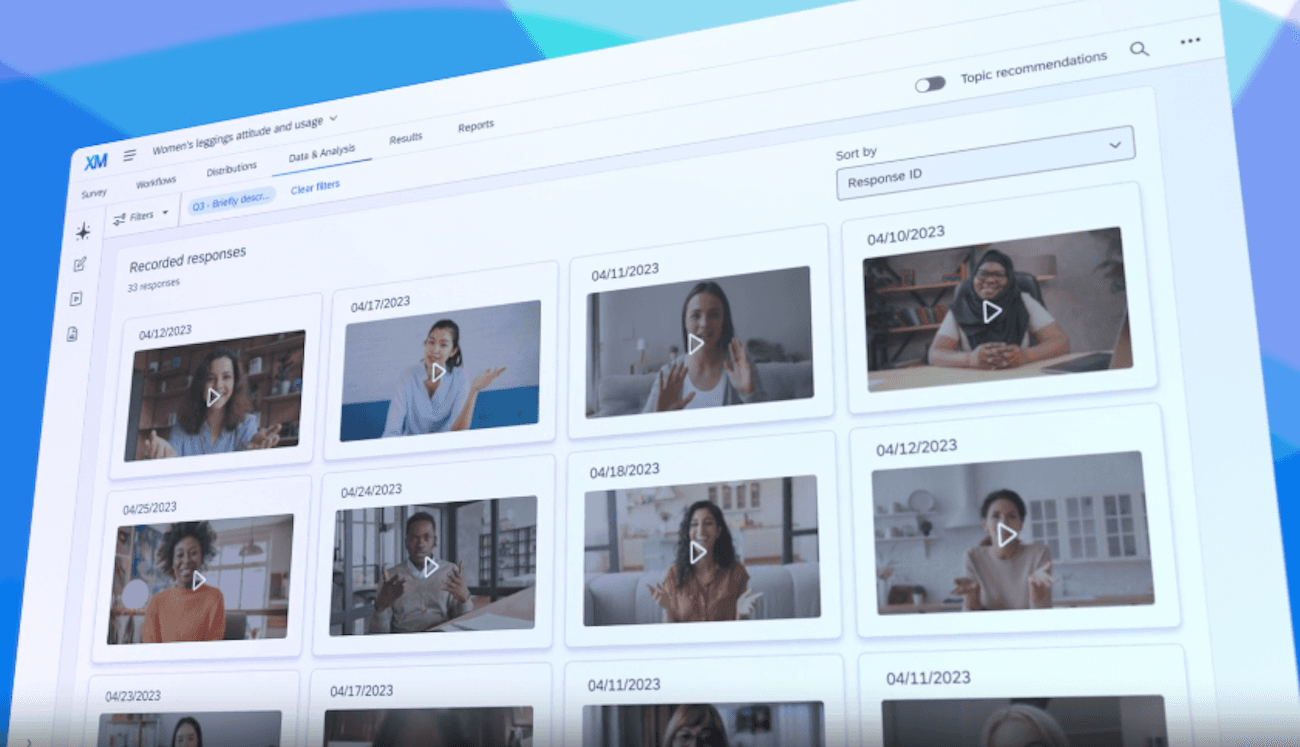Click the 04/23/2023 date text

click(x=133, y=696)
